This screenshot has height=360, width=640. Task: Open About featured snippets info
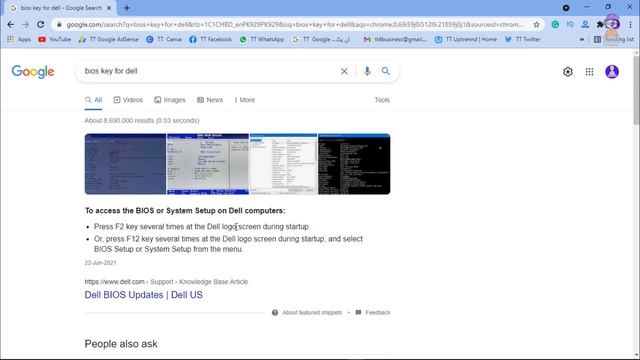coord(307,313)
